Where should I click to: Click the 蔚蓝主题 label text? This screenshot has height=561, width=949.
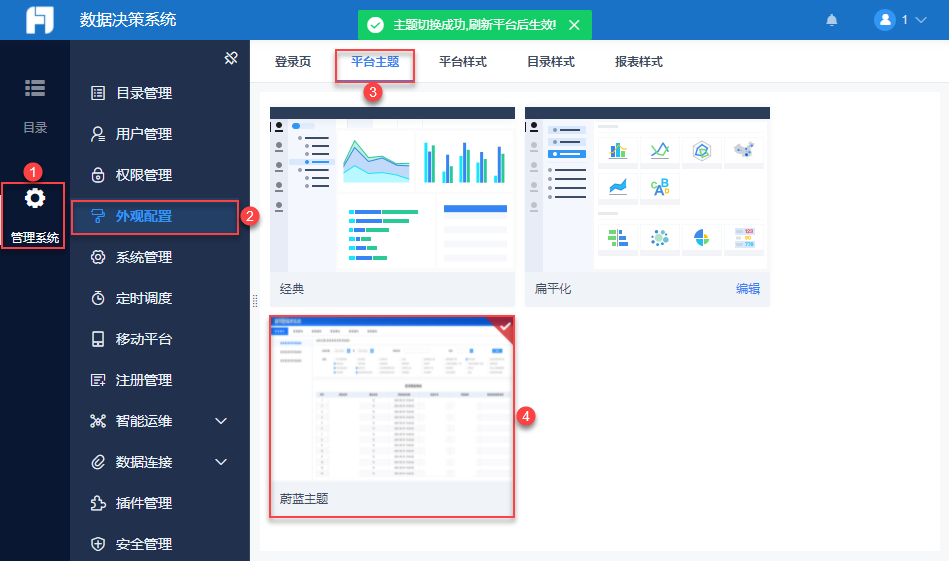tap(304, 499)
